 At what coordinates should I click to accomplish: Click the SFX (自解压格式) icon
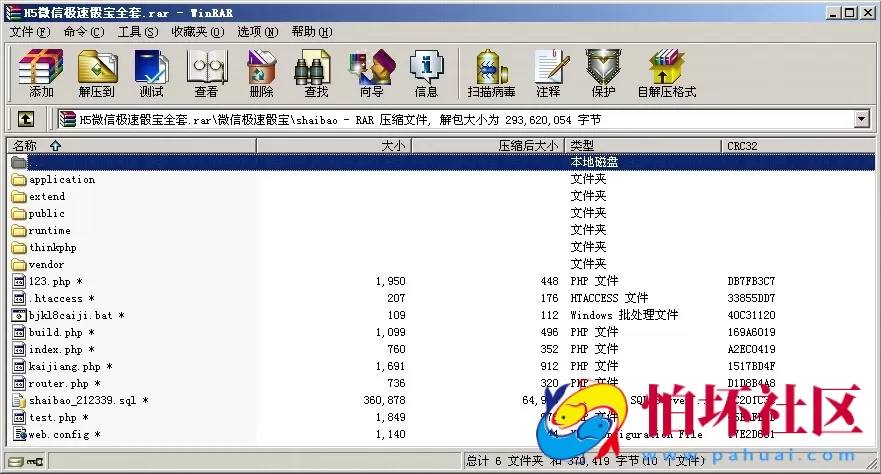pos(666,73)
